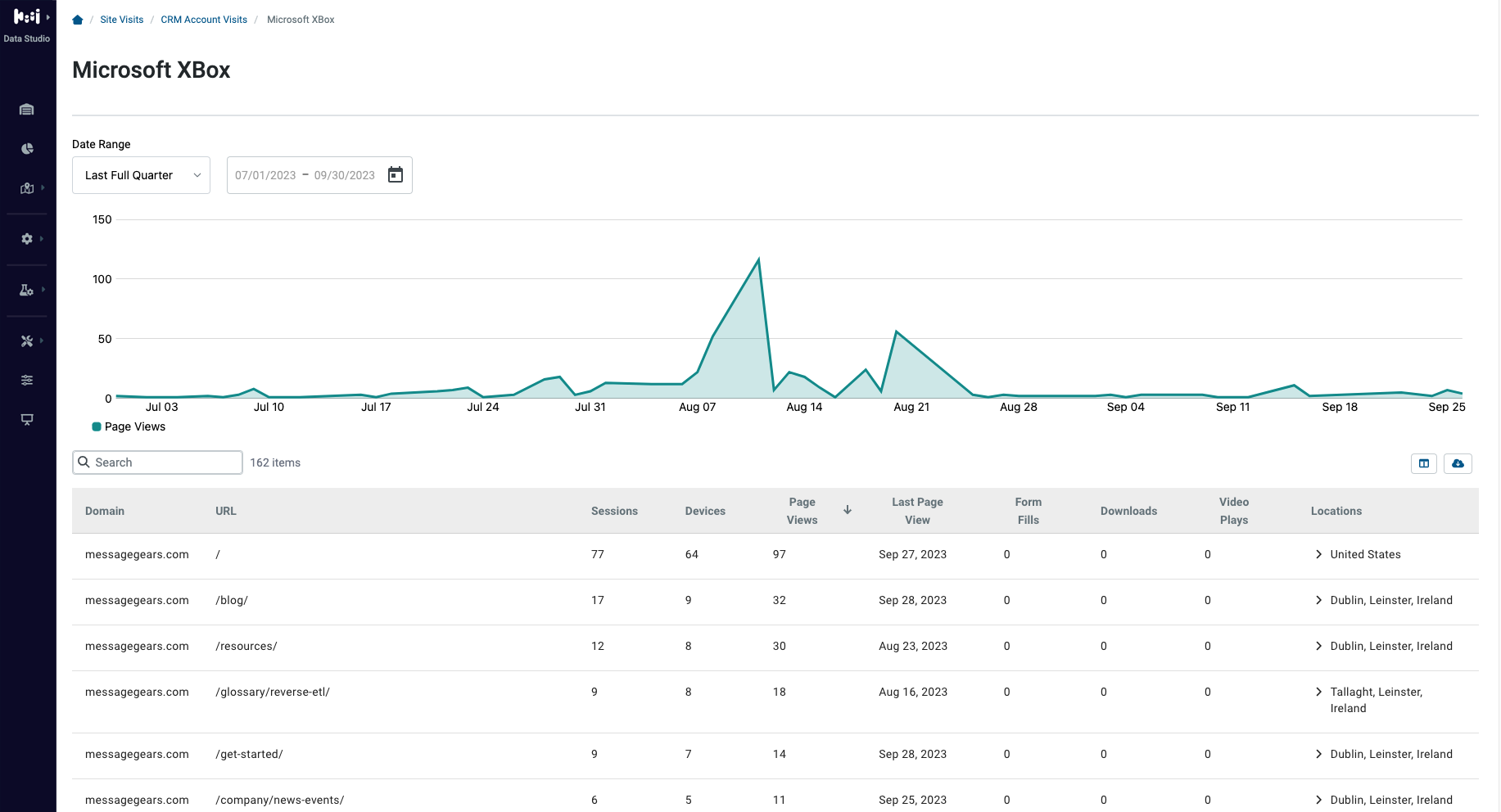Image resolution: width=1501 pixels, height=812 pixels.
Task: Sort by the Sessions column header
Action: pos(614,511)
